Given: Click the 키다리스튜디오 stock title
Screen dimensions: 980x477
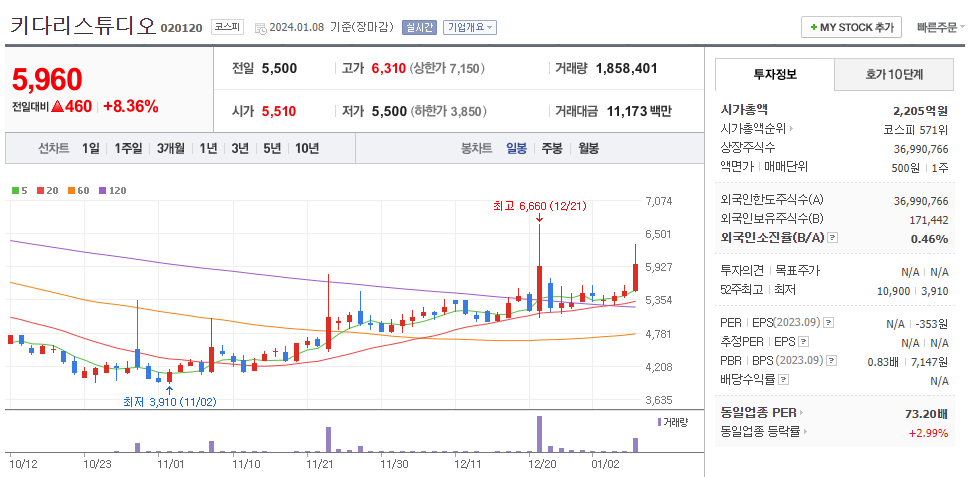Looking at the screenshot, I should (82, 26).
